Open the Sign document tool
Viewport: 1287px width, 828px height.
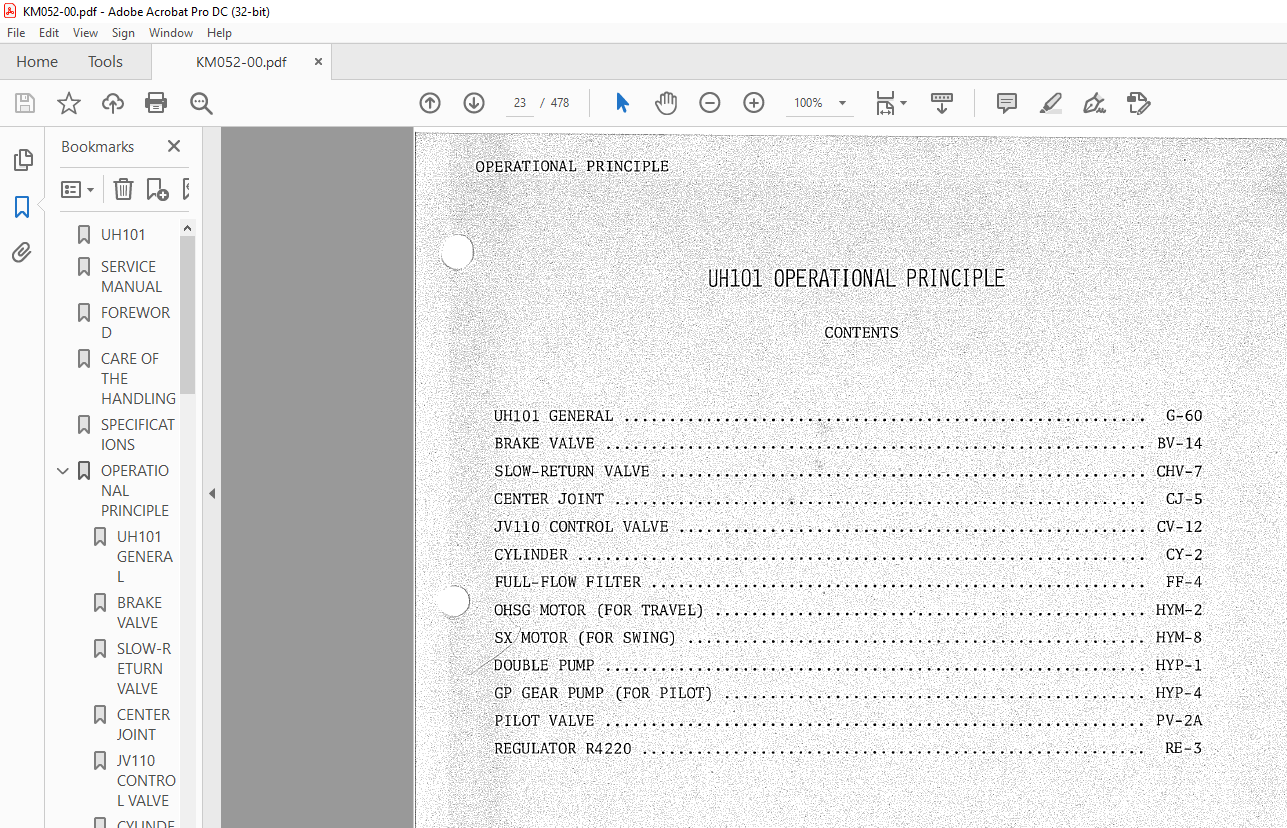tap(1095, 103)
